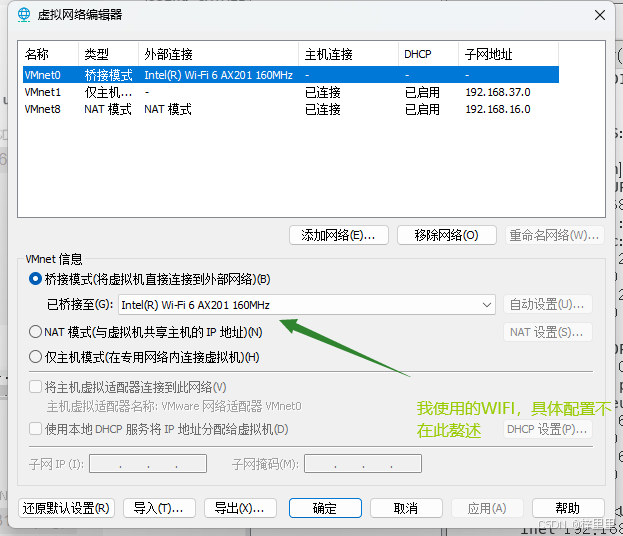Click the 添加网络(E)... button
Viewport: 623px width, 536px height.
tap(339, 235)
